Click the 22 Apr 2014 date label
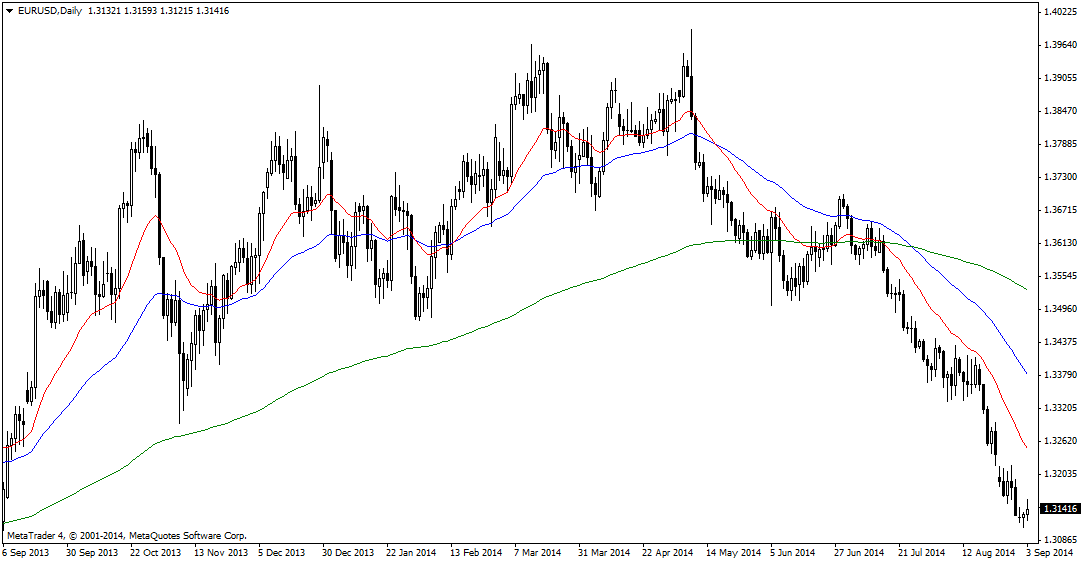The width and height of the screenshot is (1081, 561). (667, 553)
